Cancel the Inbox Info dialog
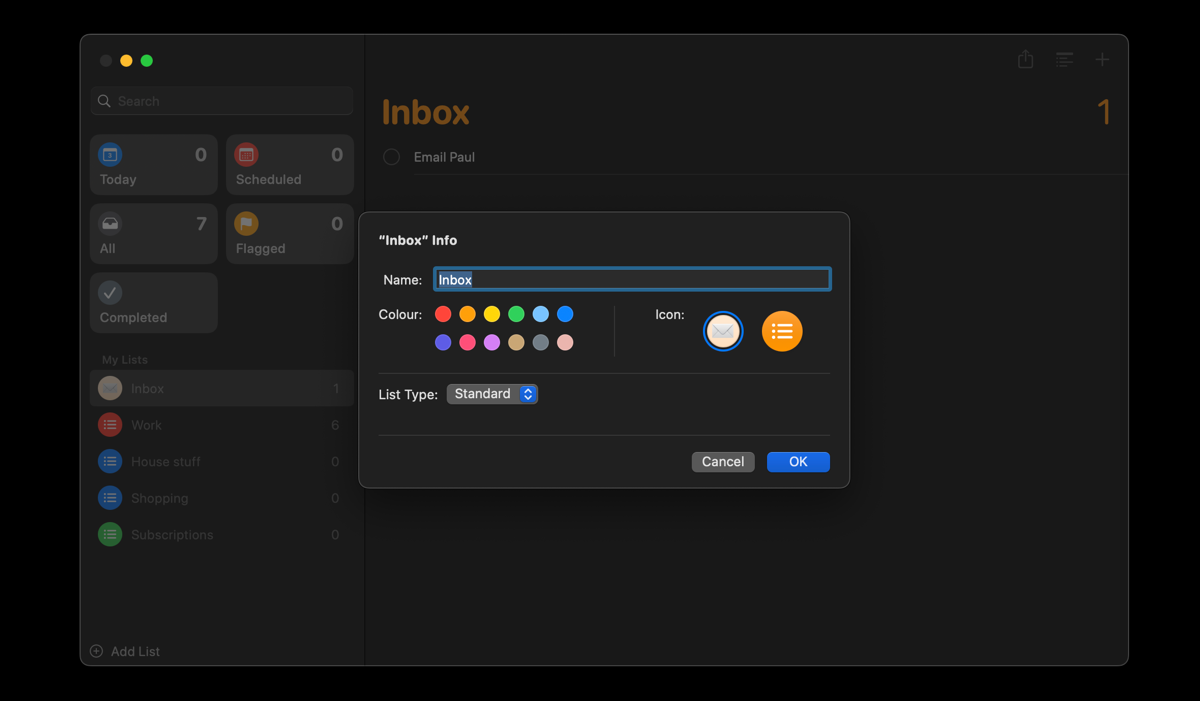This screenshot has width=1200, height=701. 723,461
